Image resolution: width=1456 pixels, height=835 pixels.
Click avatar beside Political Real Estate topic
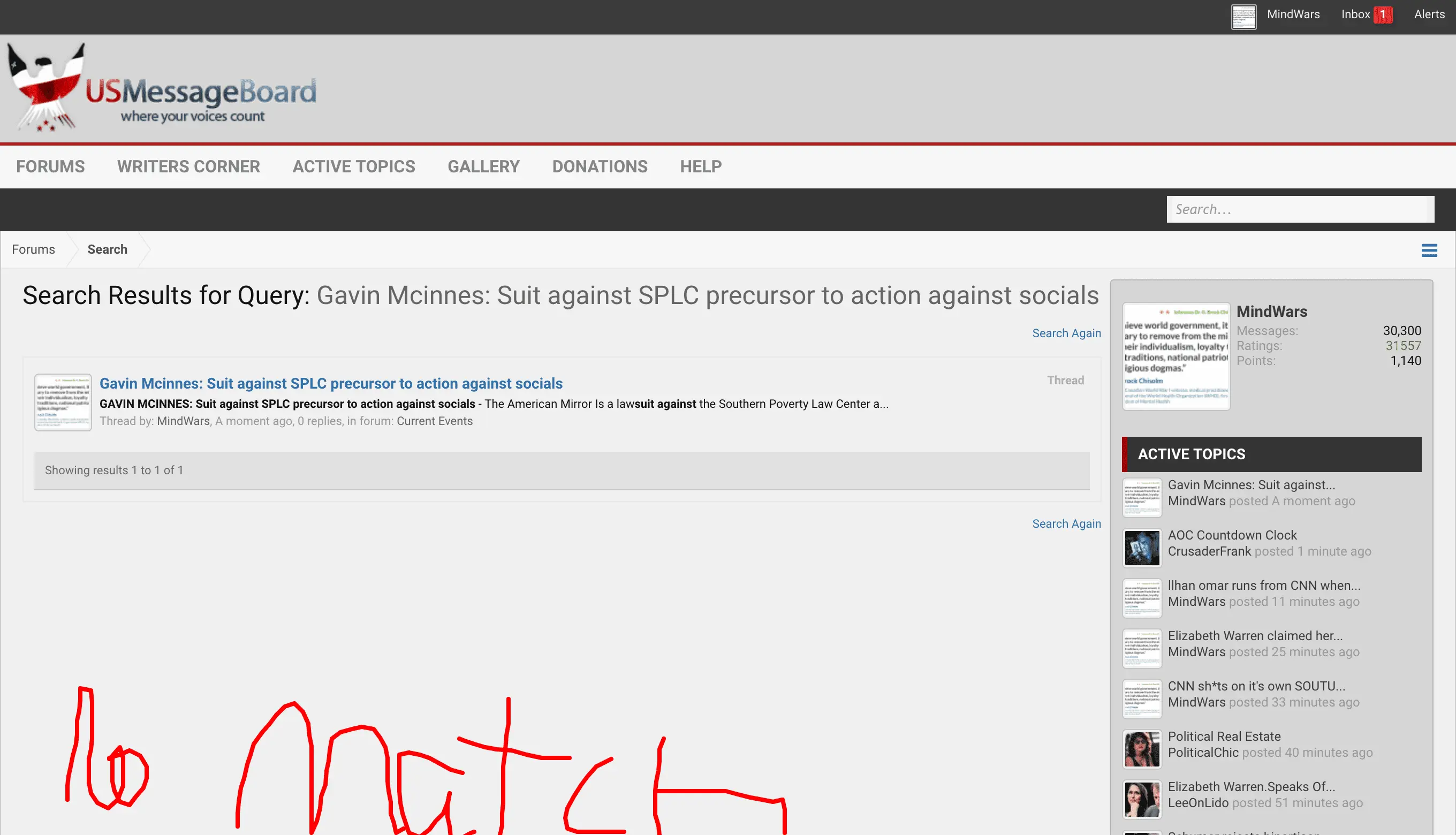[1141, 748]
